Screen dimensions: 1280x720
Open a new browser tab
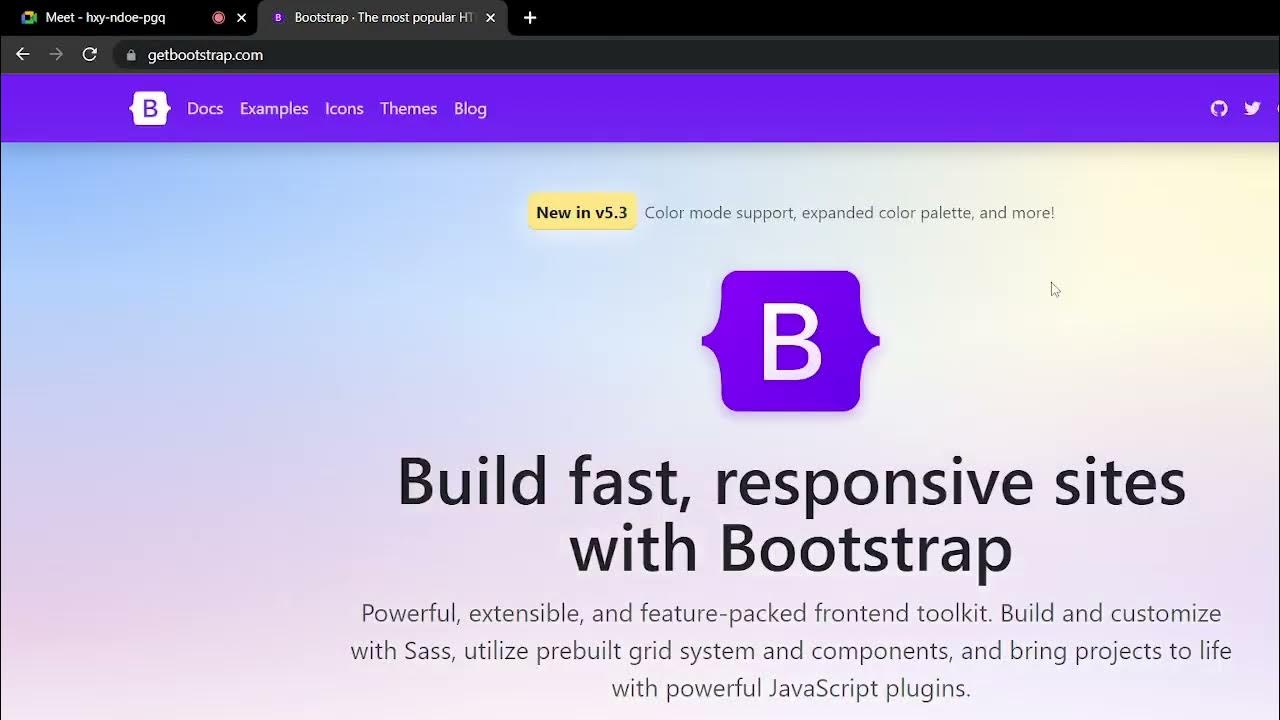tap(530, 18)
